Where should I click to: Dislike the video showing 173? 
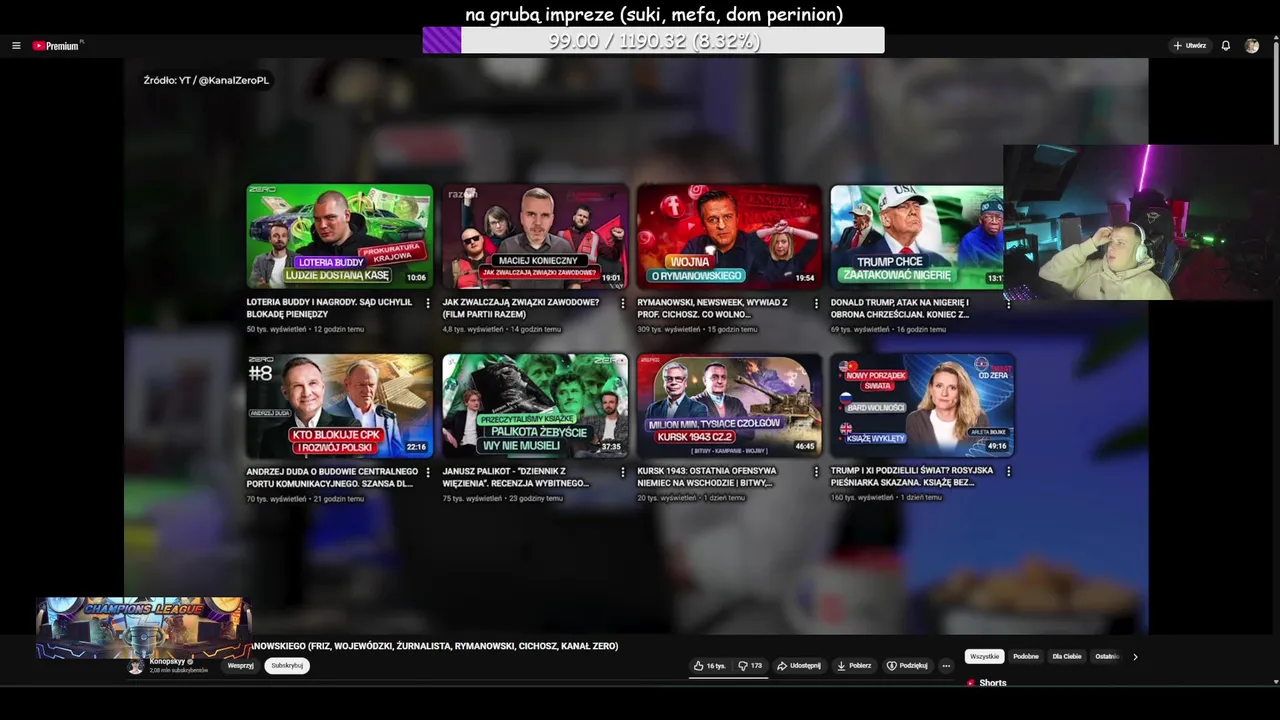tap(750, 666)
